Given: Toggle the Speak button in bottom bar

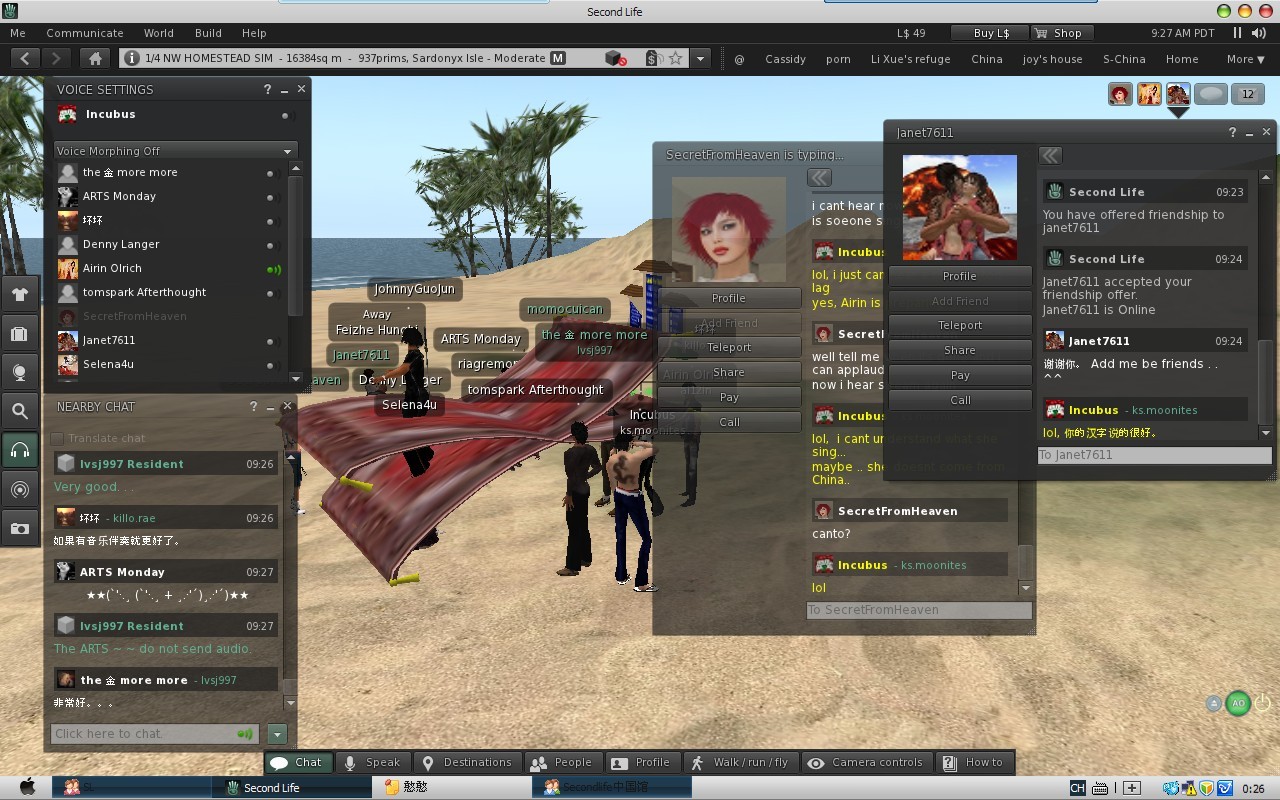Looking at the screenshot, I should [x=373, y=762].
